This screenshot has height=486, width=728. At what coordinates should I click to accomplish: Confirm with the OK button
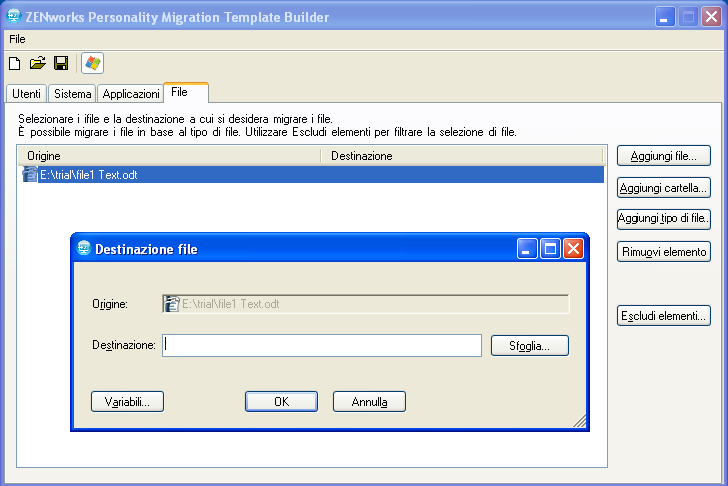coord(281,402)
